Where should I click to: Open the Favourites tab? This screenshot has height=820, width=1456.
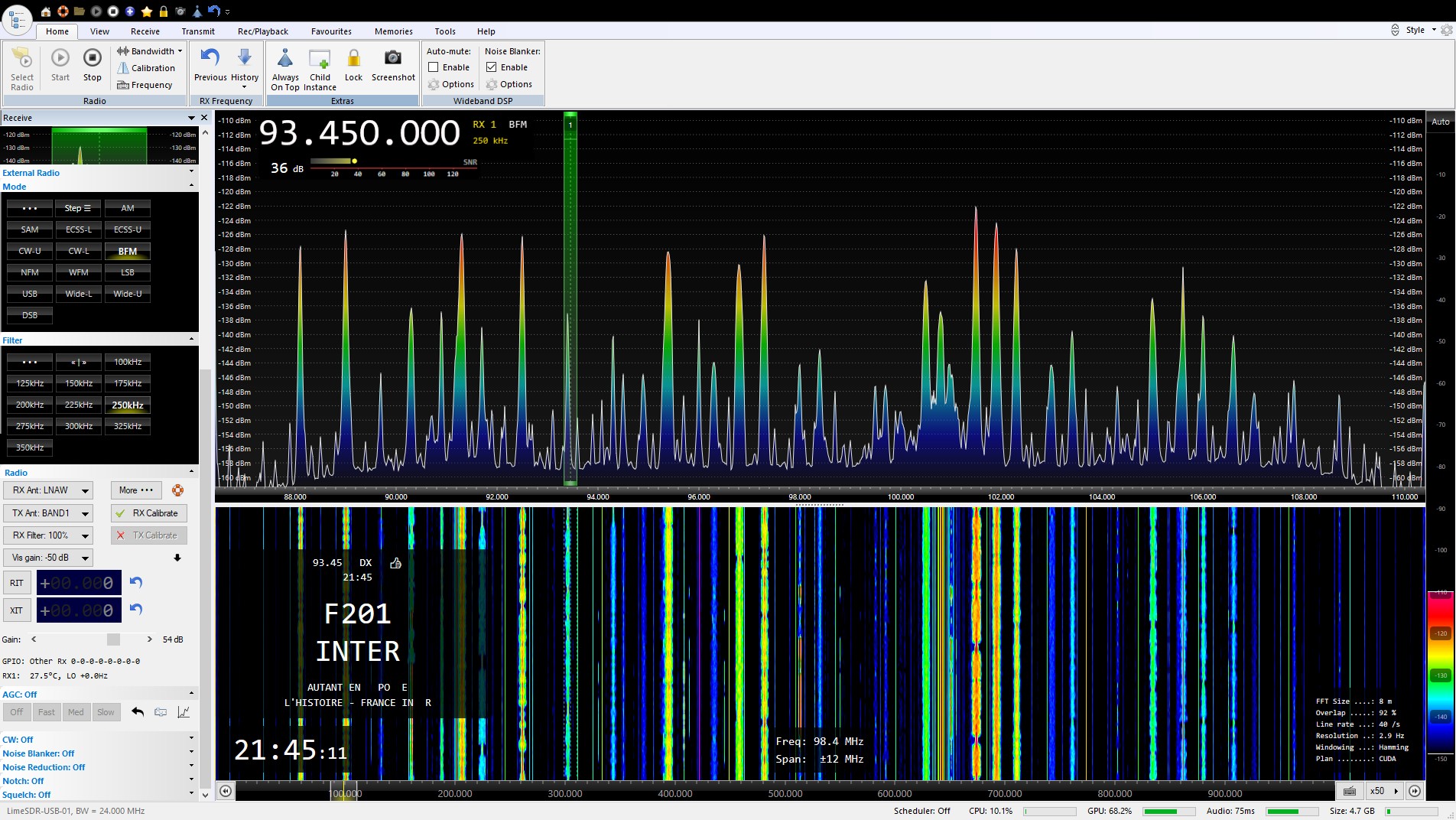331,31
